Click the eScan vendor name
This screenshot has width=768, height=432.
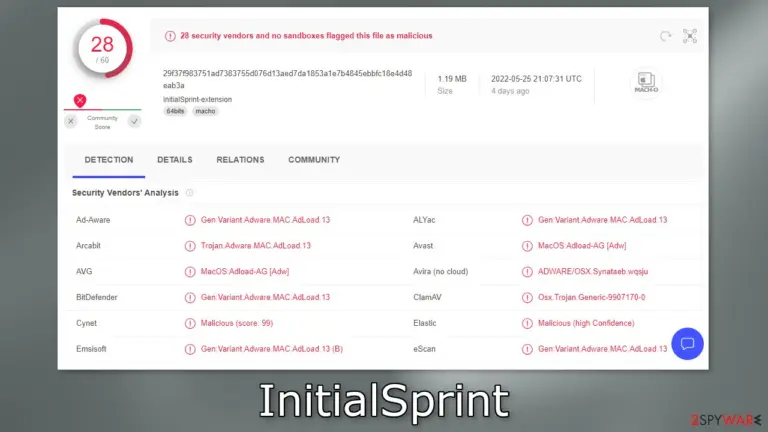[x=424, y=349]
